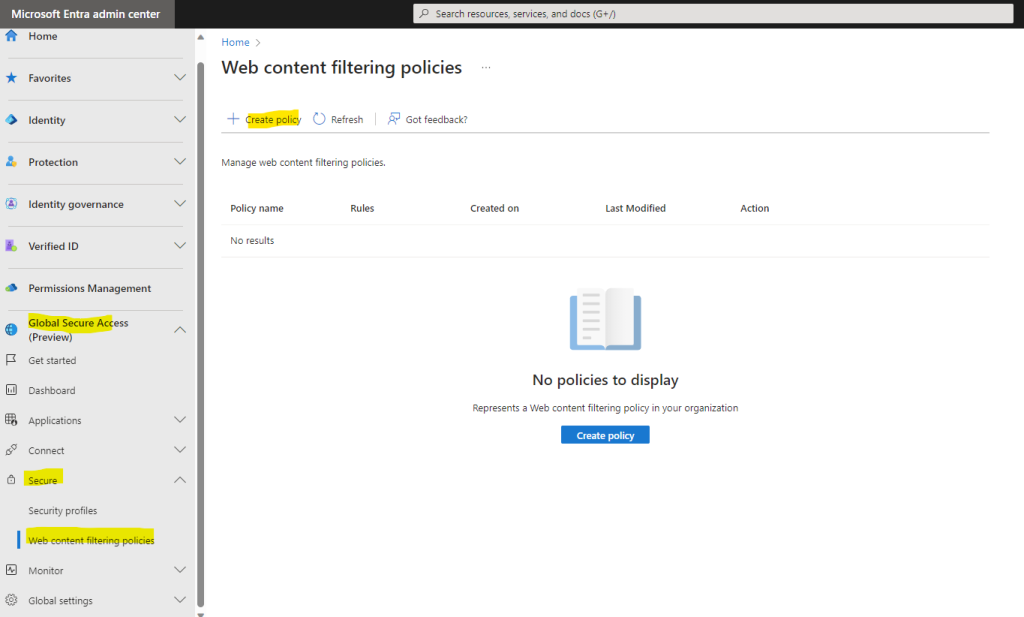1024x617 pixels.
Task: Open Home in the sidebar
Action: [x=42, y=37]
